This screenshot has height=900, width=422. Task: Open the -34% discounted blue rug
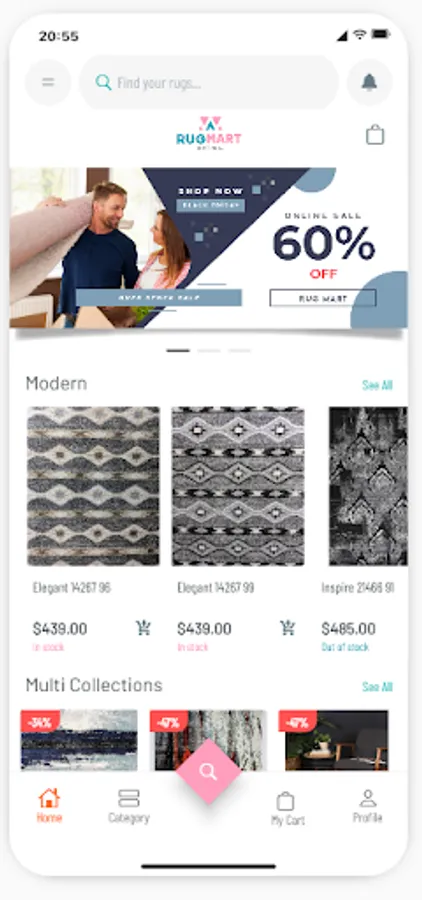tap(79, 740)
